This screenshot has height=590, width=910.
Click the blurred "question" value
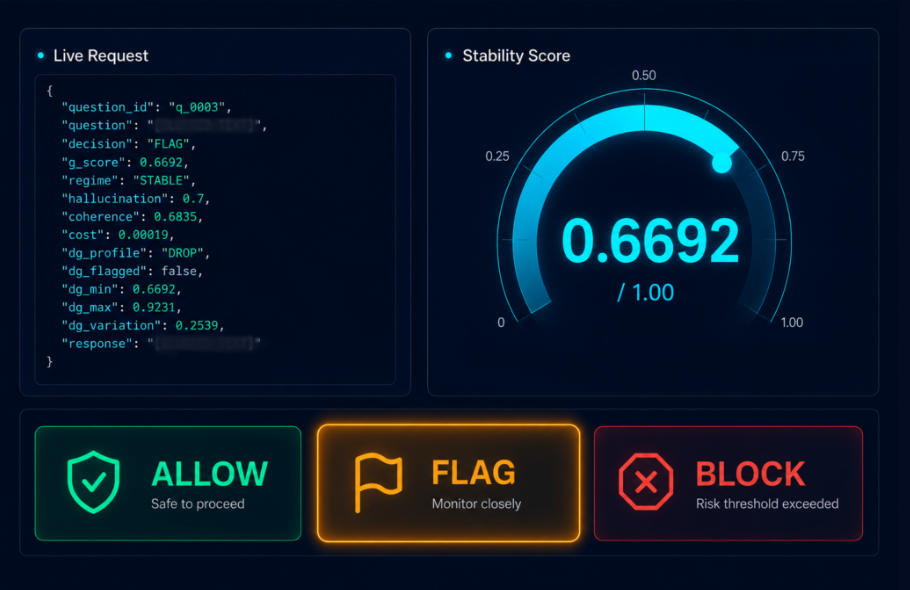(x=206, y=125)
